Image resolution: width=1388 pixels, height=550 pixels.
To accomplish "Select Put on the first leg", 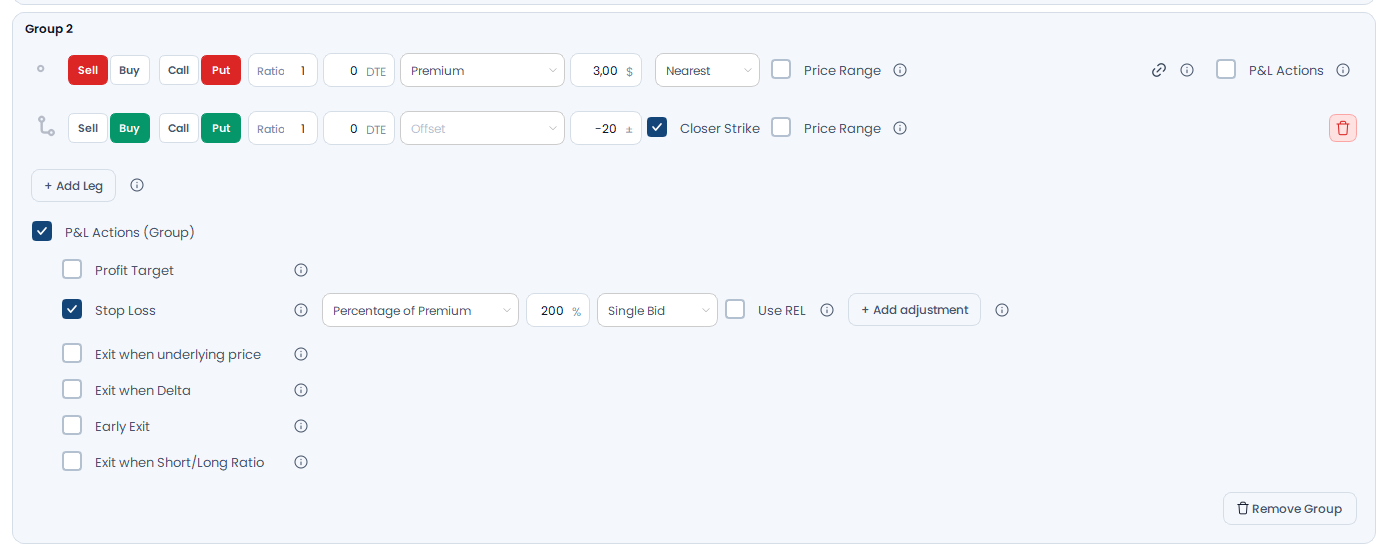I will point(221,70).
